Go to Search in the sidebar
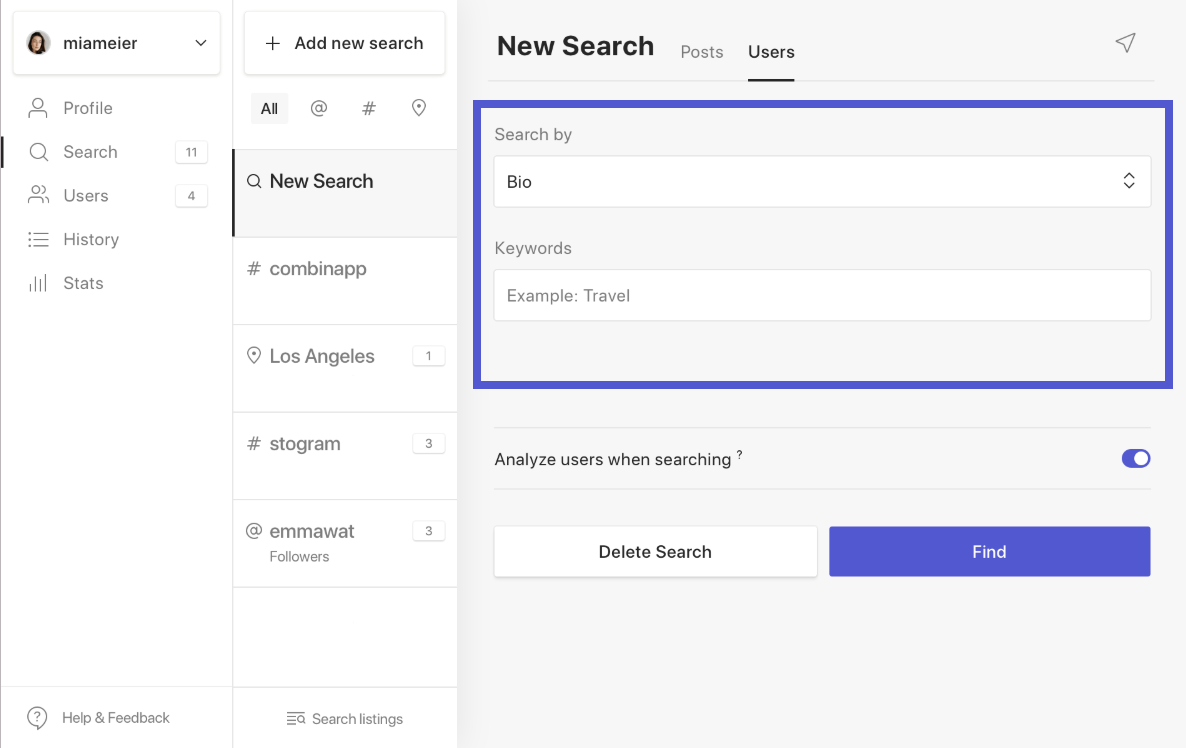Viewport: 1186px width, 748px height. coord(90,152)
